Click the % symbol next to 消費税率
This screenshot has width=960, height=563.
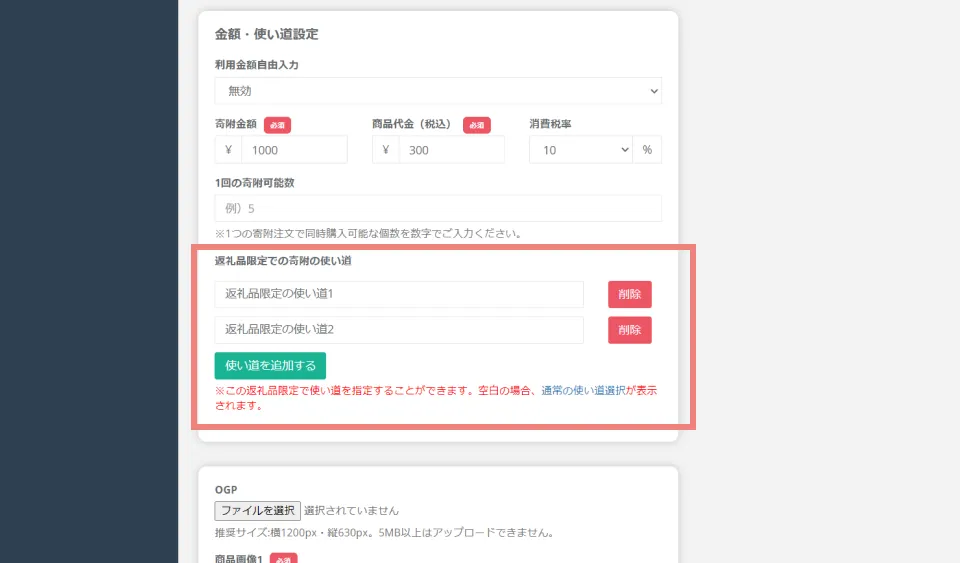coord(647,150)
